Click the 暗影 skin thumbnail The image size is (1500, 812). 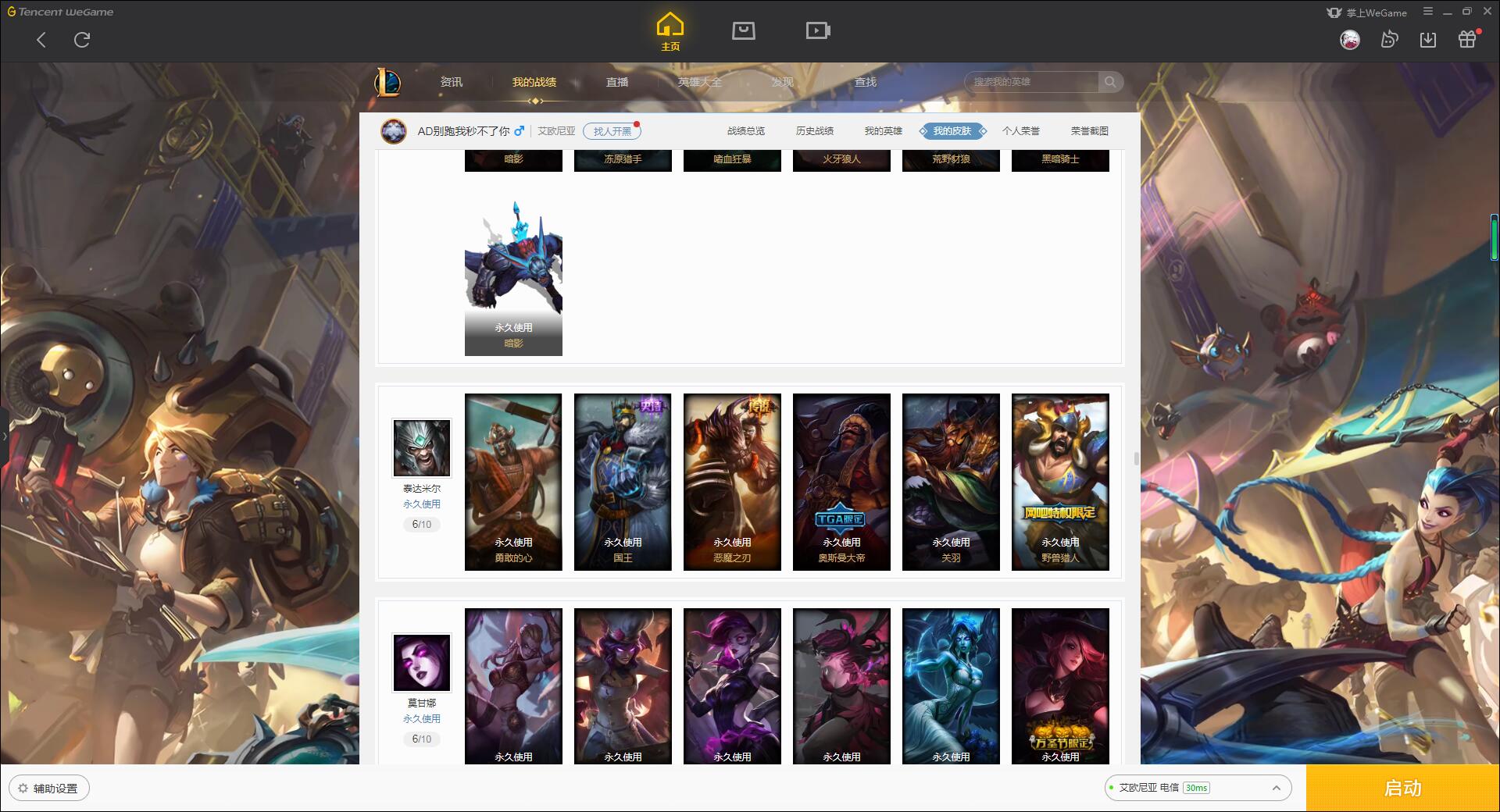tap(513, 278)
